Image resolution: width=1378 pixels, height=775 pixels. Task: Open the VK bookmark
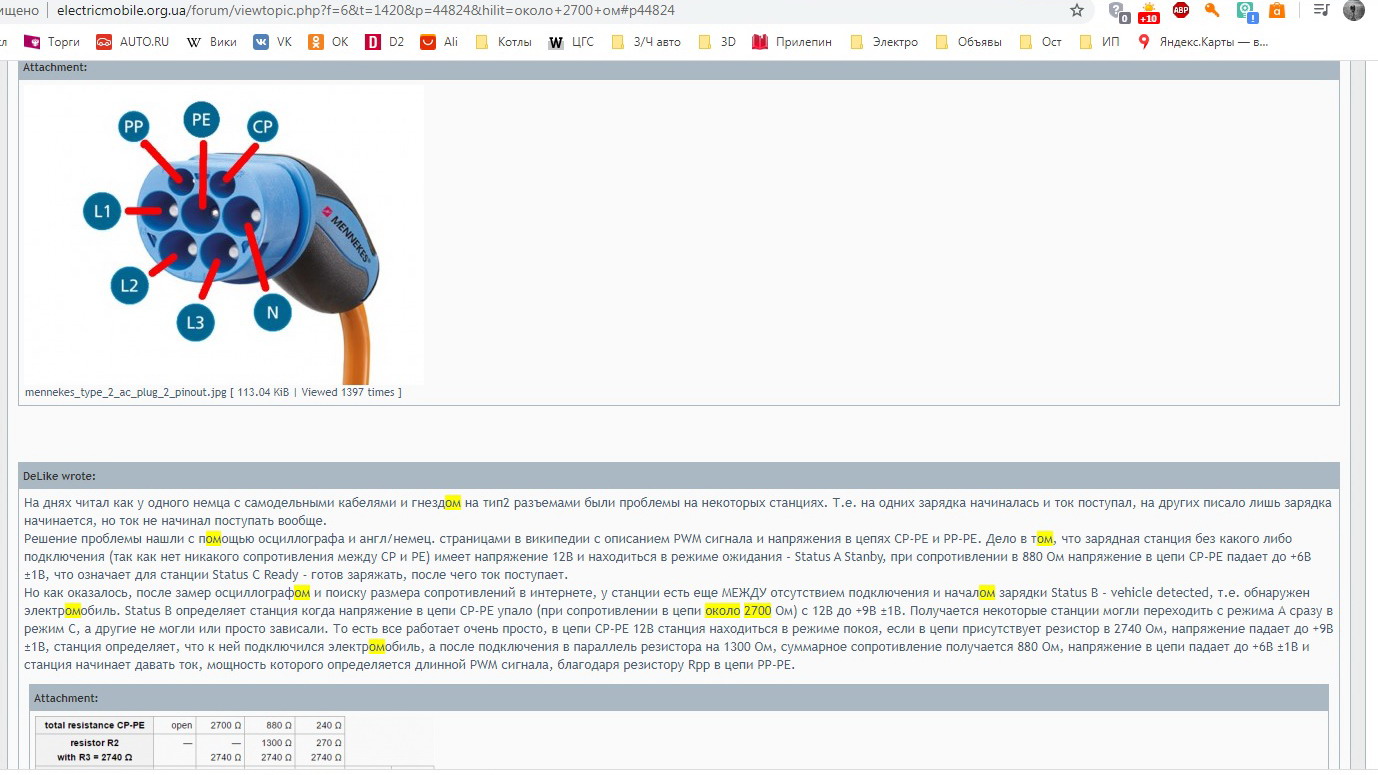tap(273, 42)
